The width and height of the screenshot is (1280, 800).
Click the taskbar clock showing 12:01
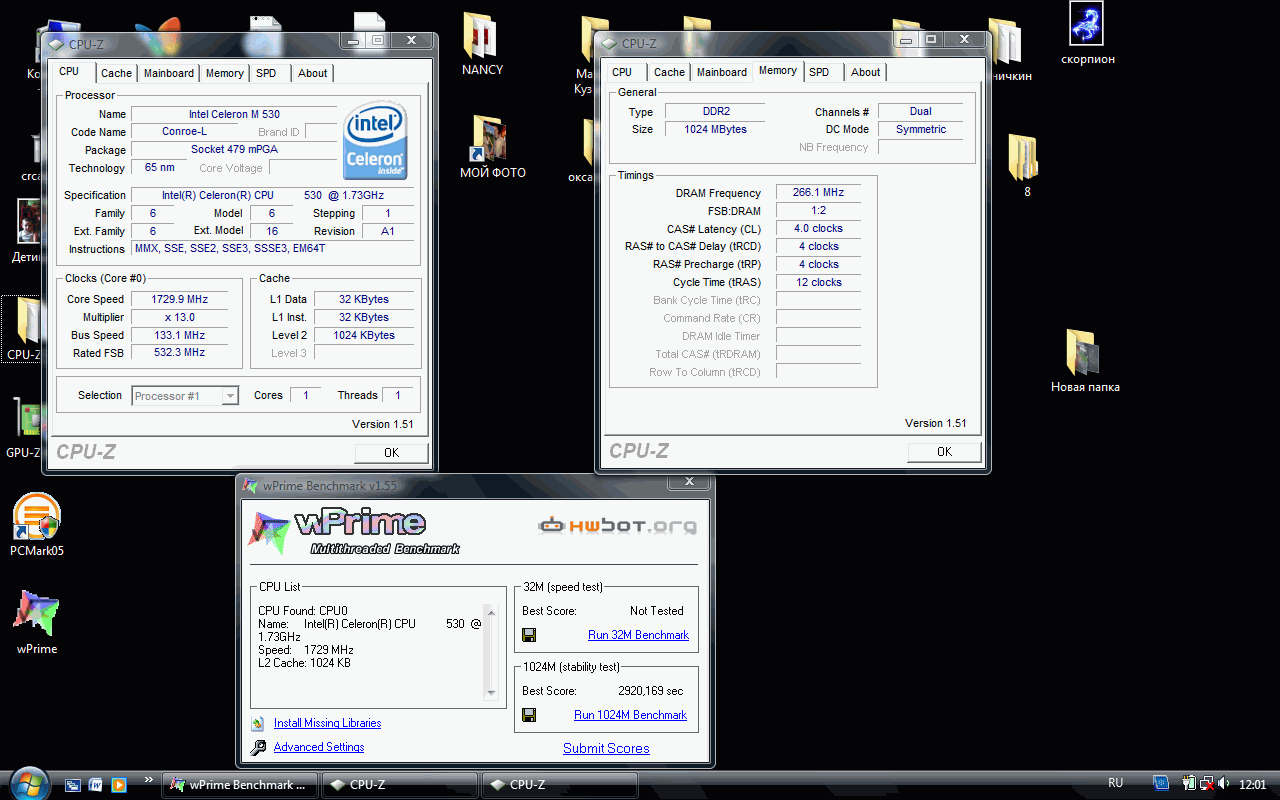pyautogui.click(x=1253, y=784)
